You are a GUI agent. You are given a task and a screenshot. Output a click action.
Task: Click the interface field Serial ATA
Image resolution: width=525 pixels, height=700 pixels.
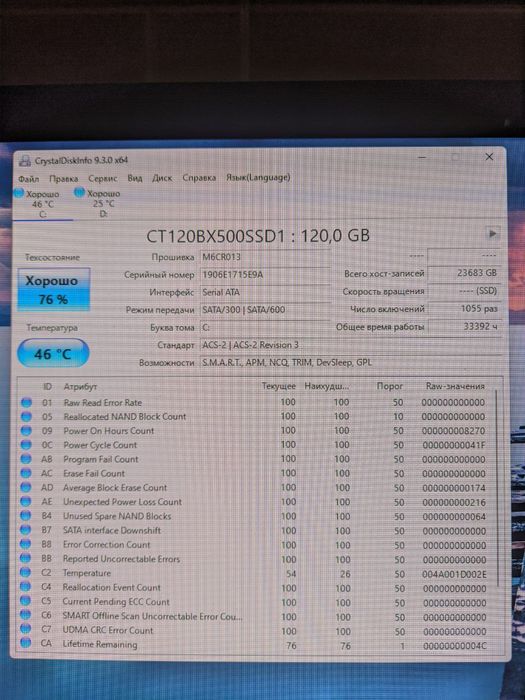[265, 292]
